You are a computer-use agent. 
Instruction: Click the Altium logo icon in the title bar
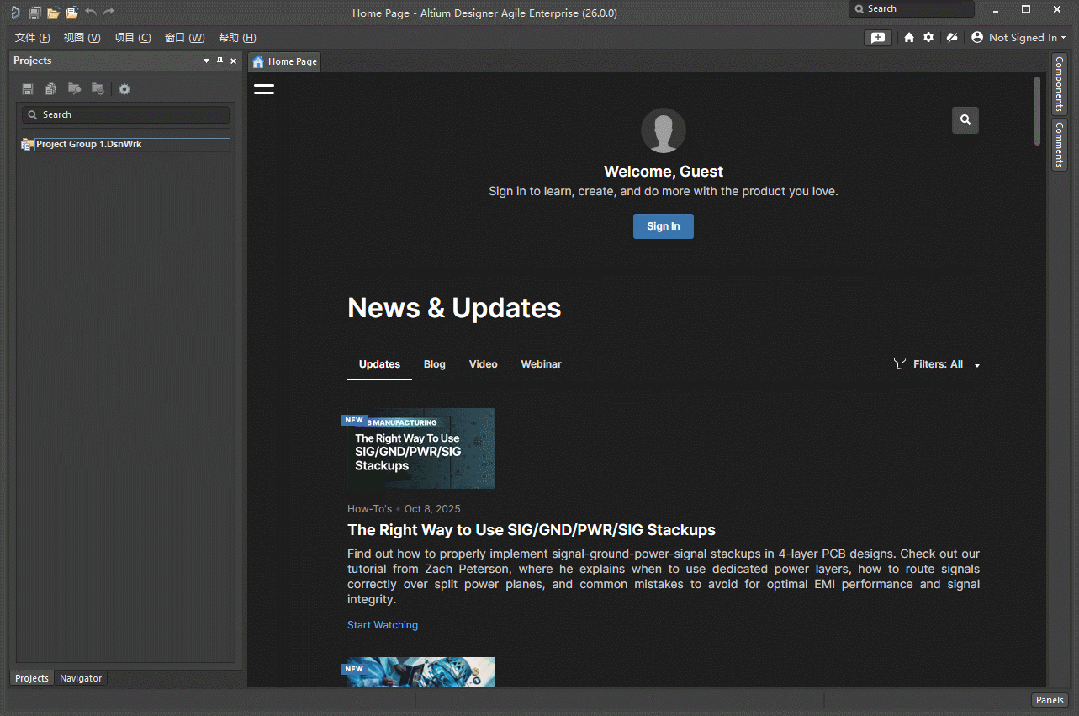point(15,12)
